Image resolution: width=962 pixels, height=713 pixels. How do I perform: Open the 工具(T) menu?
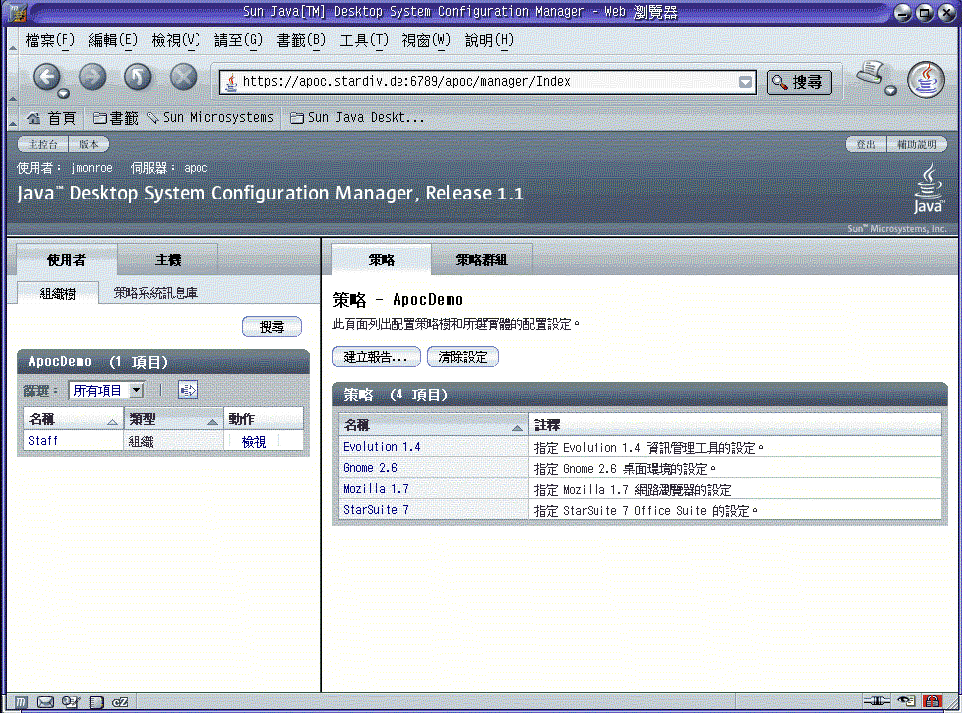click(x=364, y=40)
